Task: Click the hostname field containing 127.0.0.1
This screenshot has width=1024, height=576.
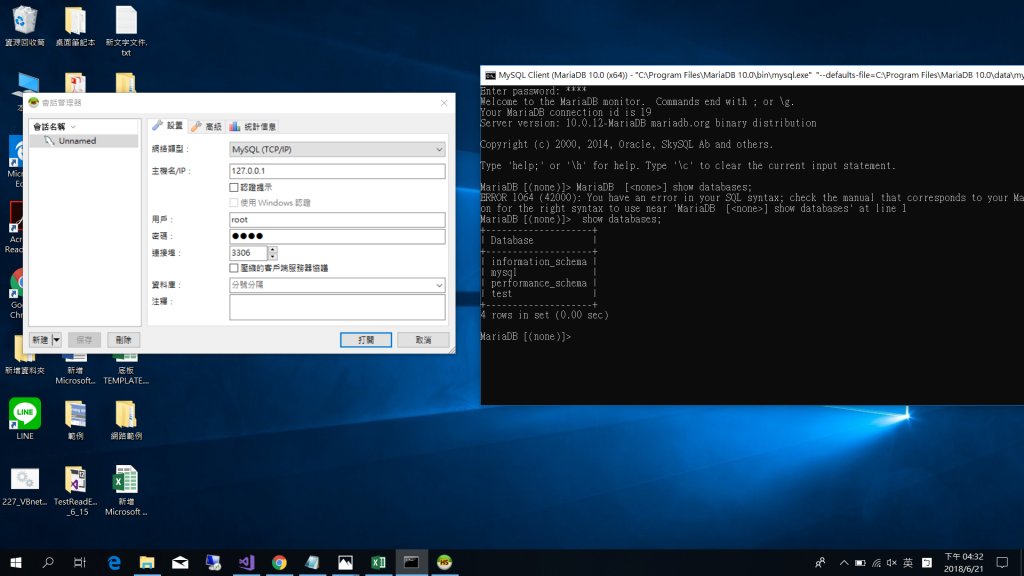Action: [x=337, y=171]
